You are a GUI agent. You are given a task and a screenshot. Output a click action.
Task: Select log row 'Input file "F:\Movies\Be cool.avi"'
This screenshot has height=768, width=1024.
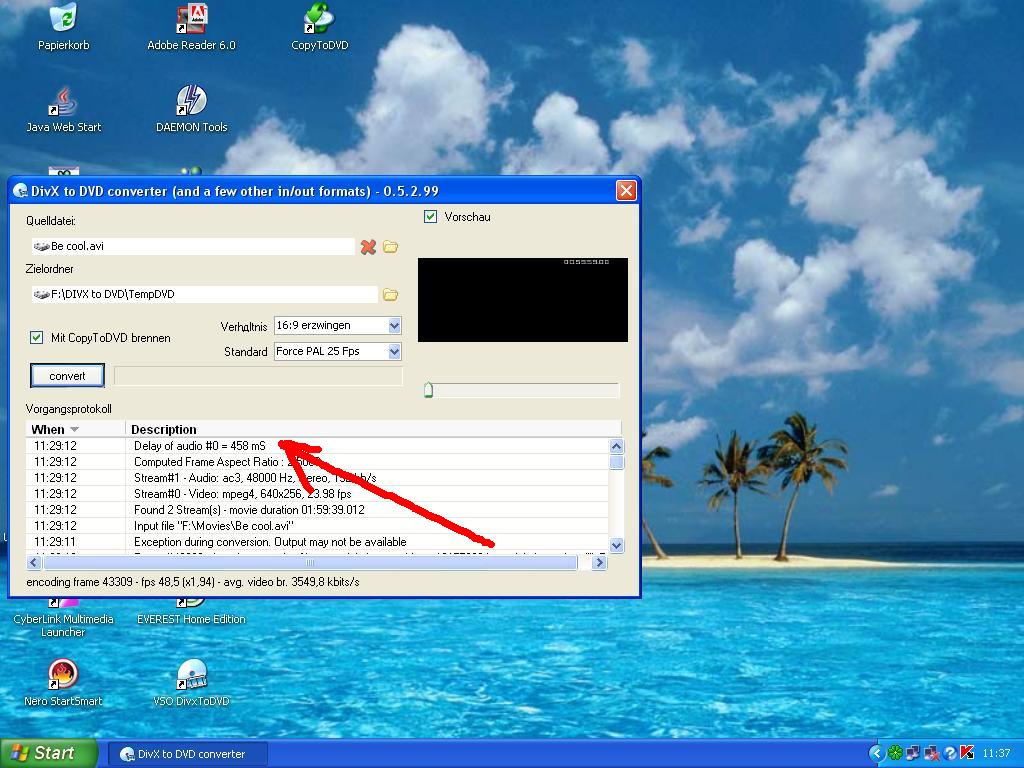point(317,526)
